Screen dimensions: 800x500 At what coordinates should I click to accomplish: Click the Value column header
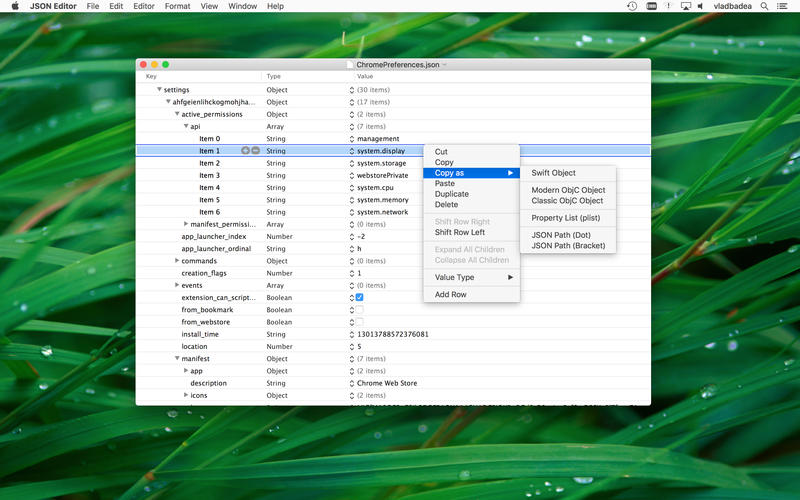[365, 76]
